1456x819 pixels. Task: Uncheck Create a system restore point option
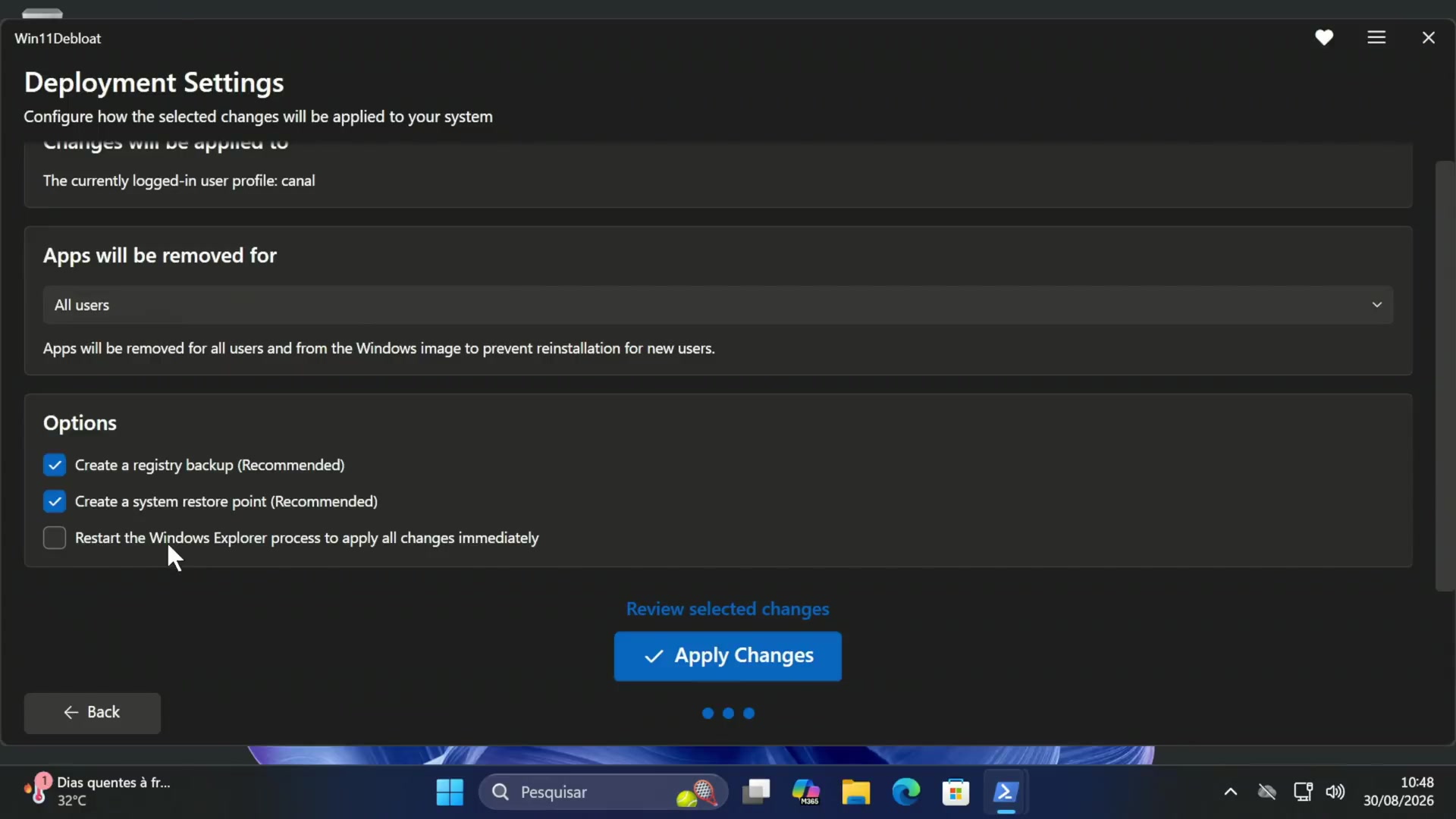coord(55,501)
